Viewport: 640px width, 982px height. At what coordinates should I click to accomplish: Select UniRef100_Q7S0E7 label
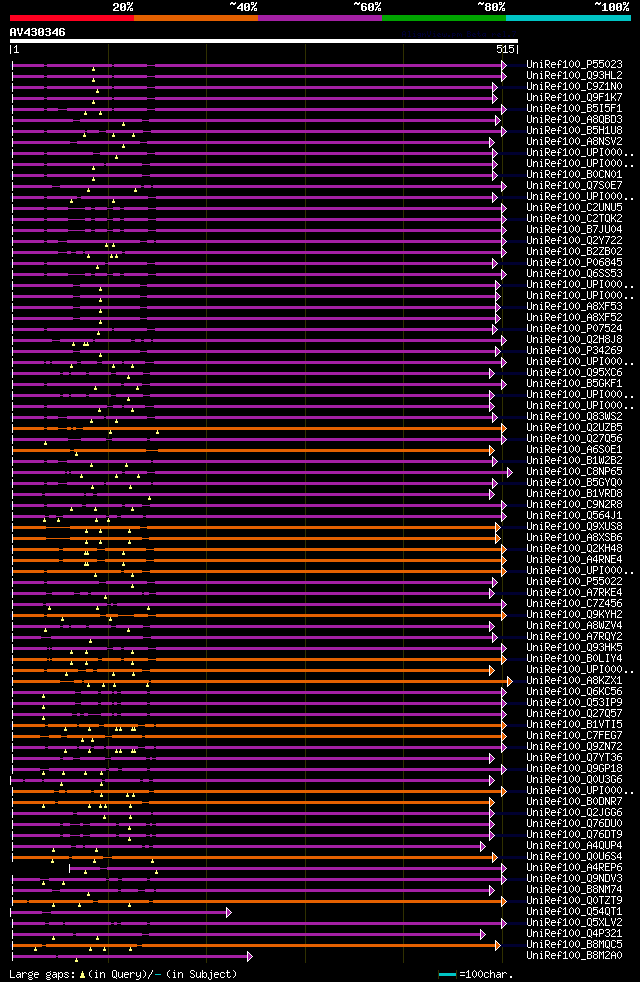(574, 185)
